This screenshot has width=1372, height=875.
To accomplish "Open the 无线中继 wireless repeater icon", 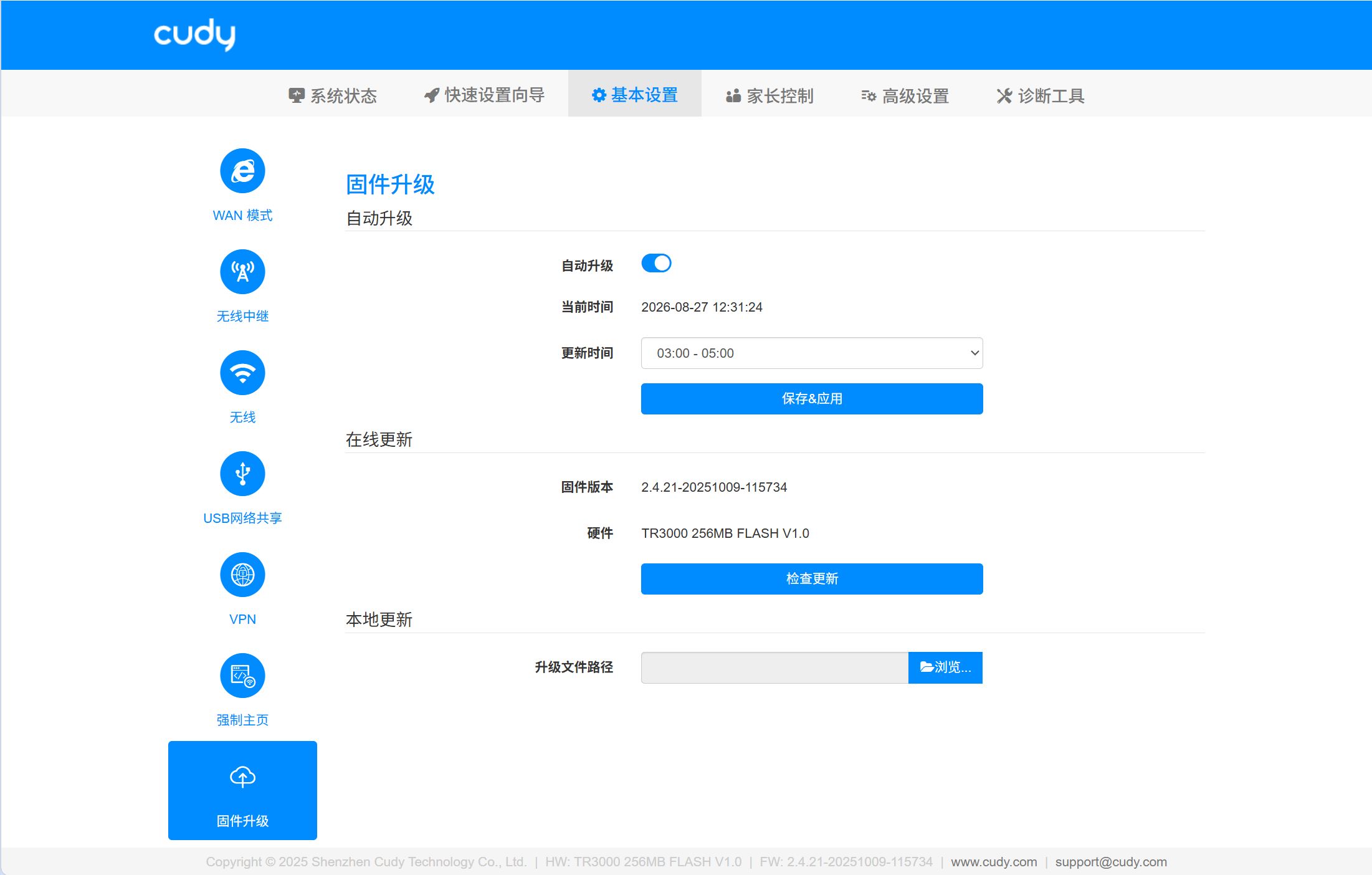I will click(242, 272).
